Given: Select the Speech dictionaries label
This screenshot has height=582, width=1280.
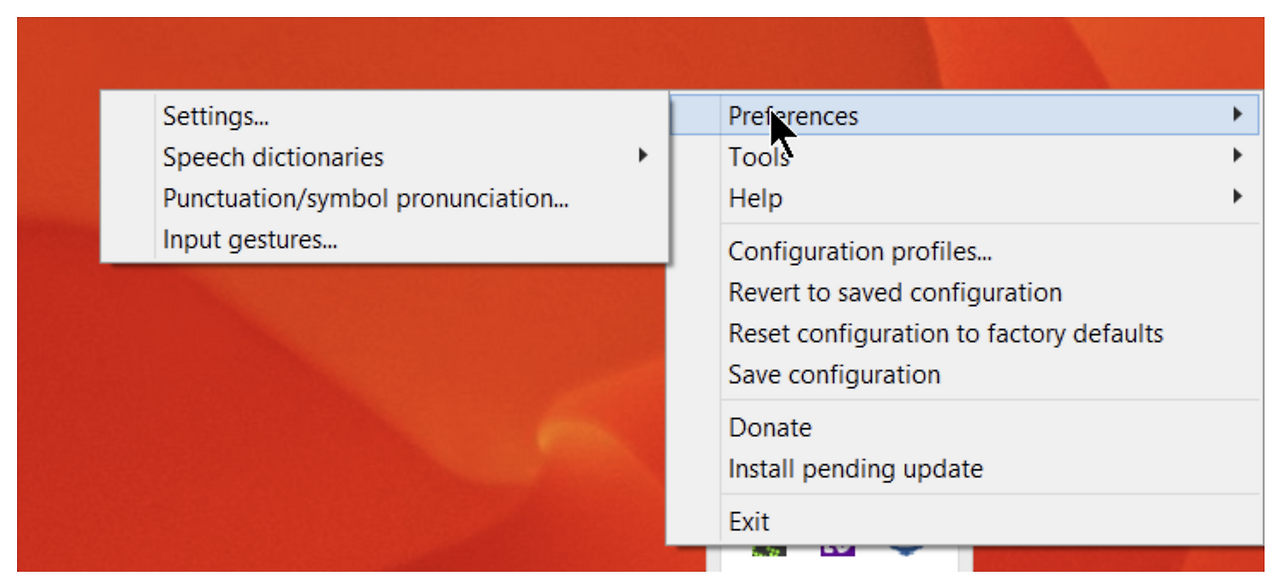Looking at the screenshot, I should (x=273, y=158).
